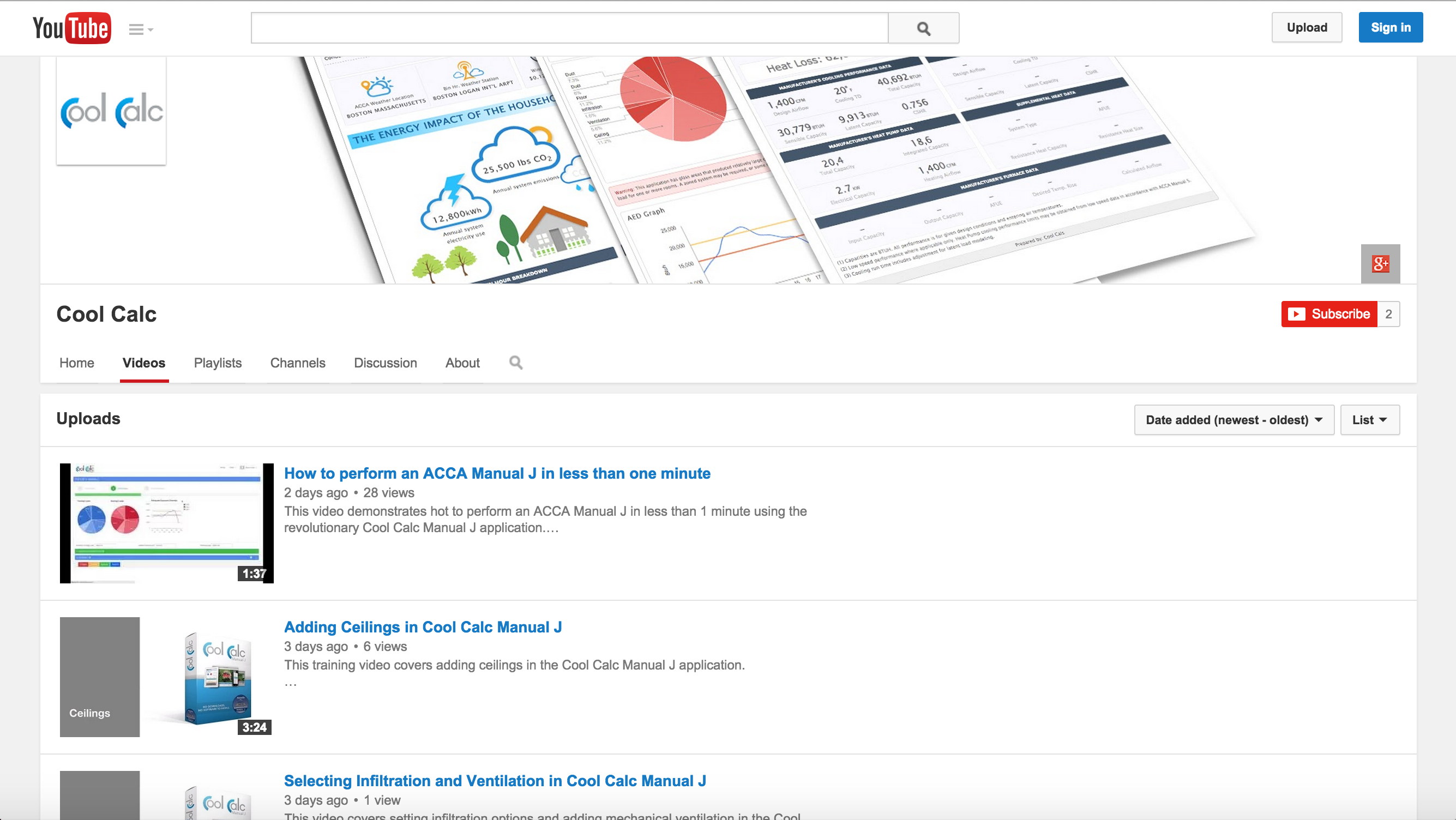Click the Upload button
The image size is (1456, 820).
tap(1307, 27)
